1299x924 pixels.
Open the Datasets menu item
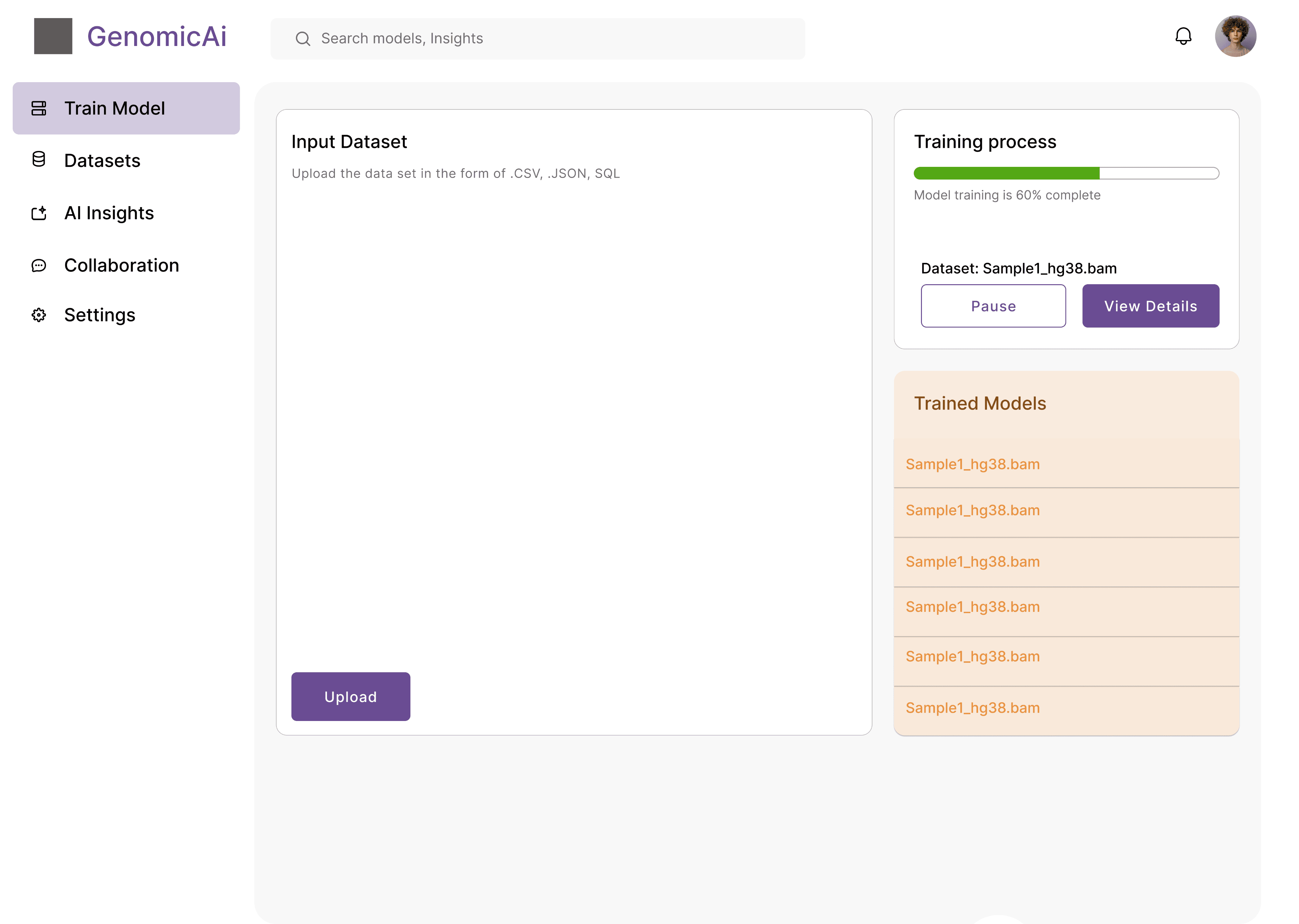click(102, 161)
